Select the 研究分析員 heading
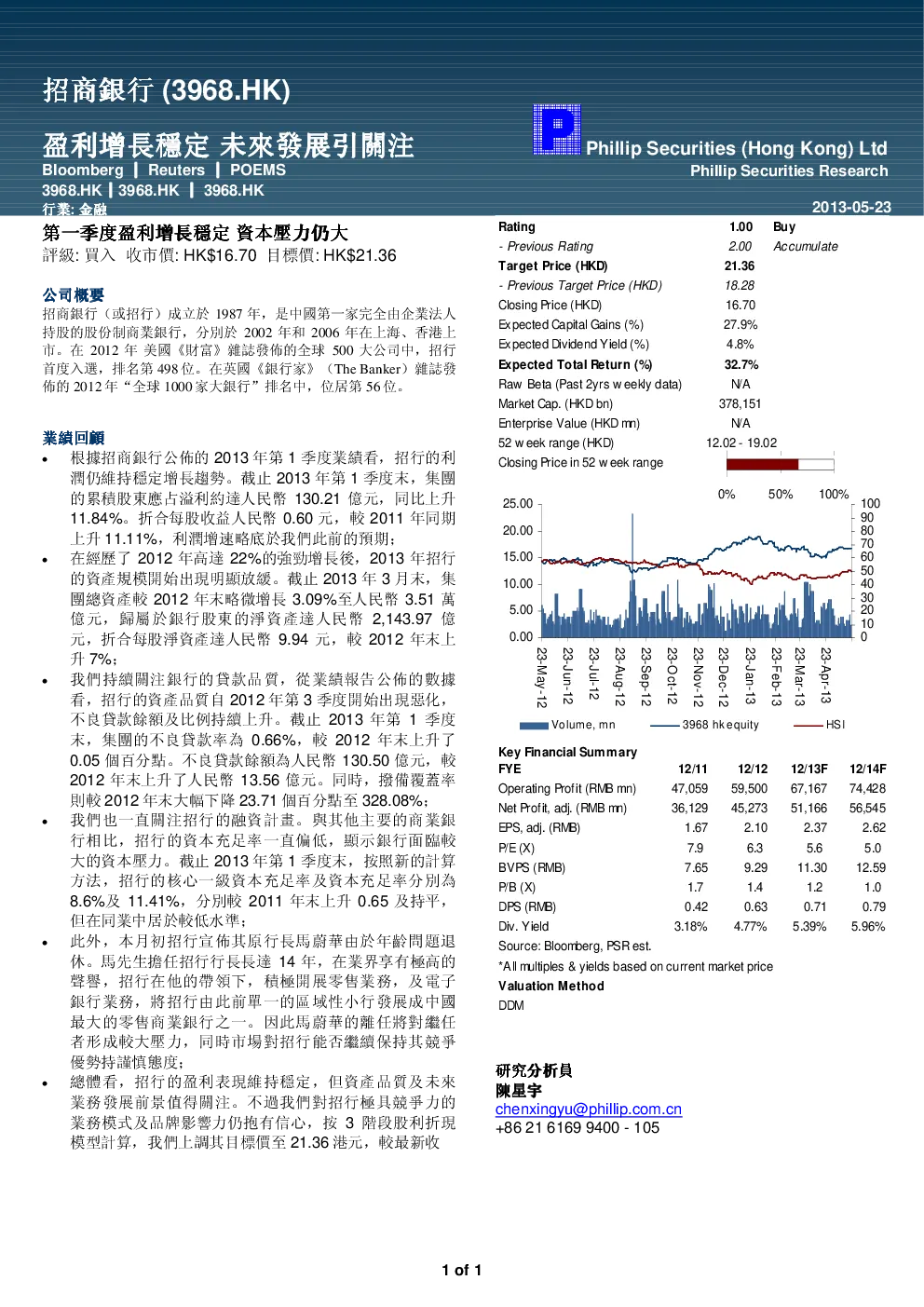924x1307 pixels. pos(534,1070)
